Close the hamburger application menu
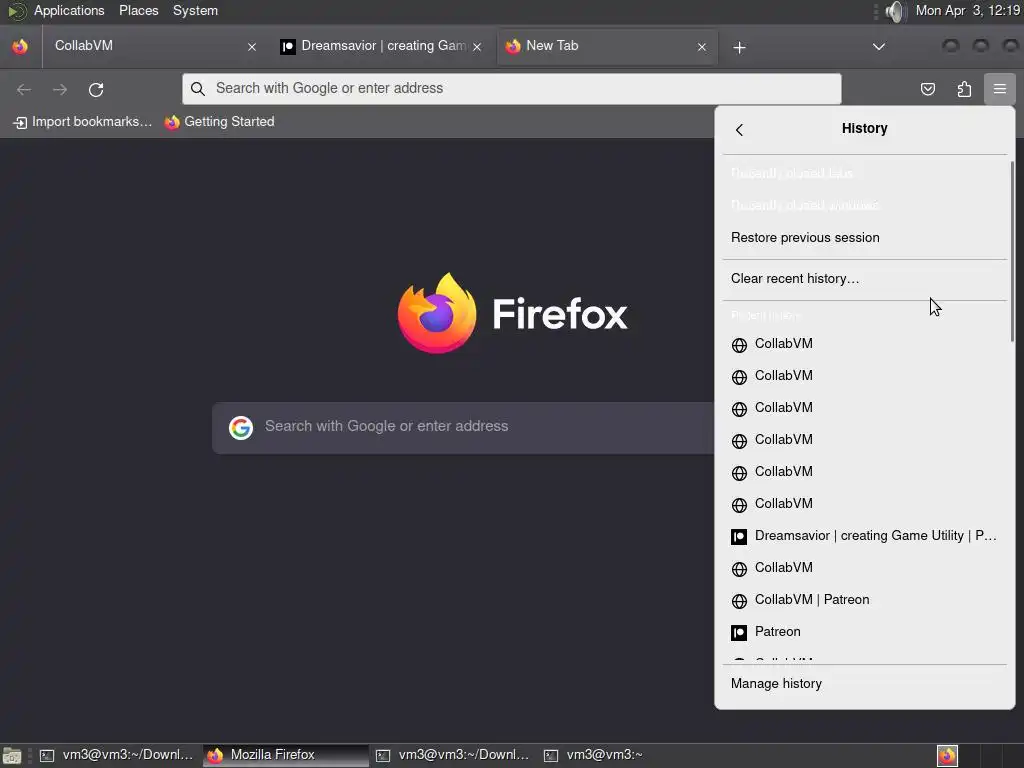This screenshot has width=1024, height=768. (1000, 89)
